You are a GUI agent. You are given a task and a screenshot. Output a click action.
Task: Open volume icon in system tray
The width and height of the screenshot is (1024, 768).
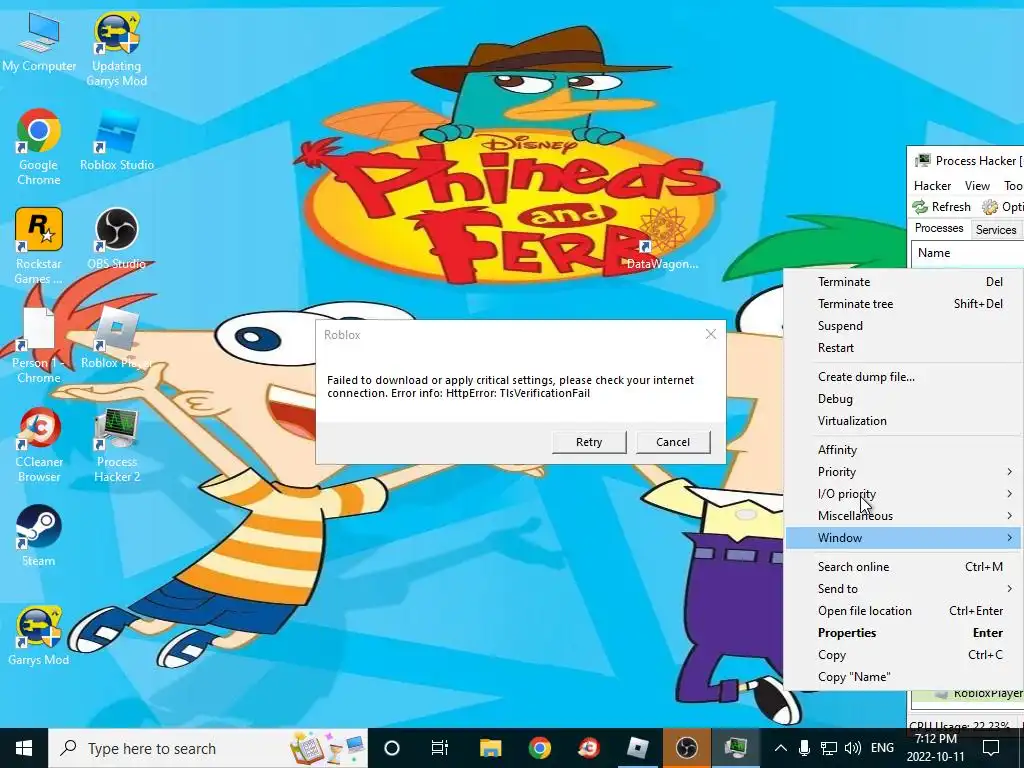point(852,748)
